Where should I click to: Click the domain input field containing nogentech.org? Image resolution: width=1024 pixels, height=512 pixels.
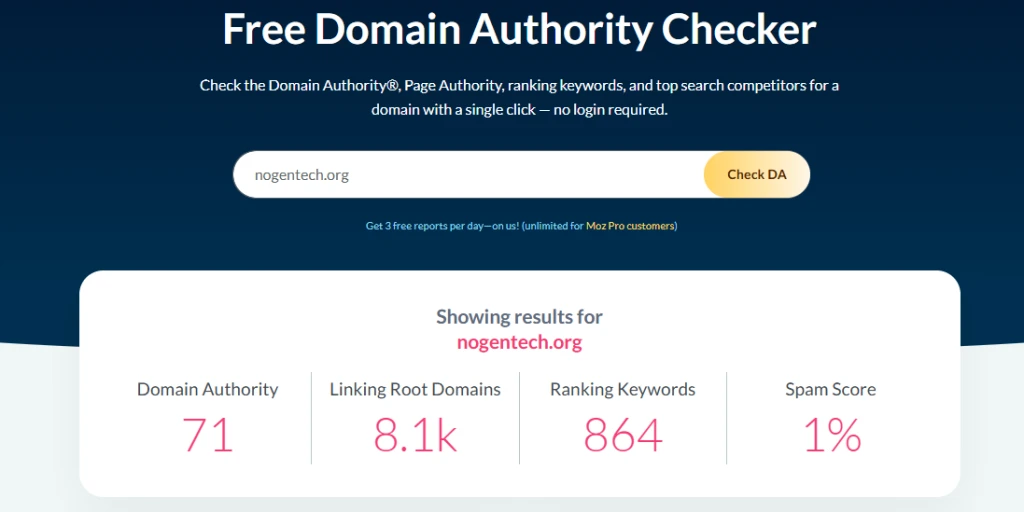click(470, 175)
